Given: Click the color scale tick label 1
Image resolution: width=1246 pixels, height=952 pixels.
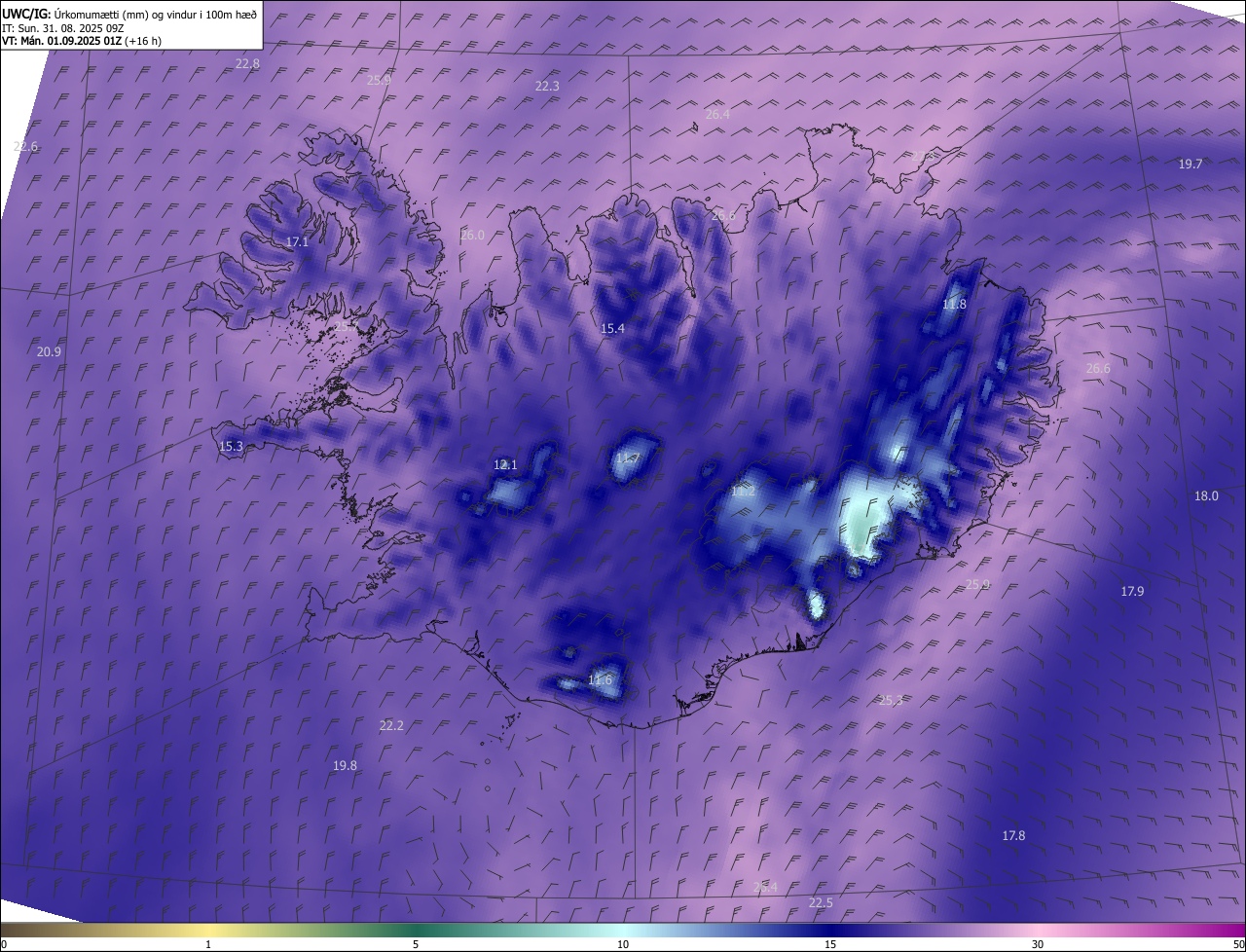Looking at the screenshot, I should coord(208,944).
